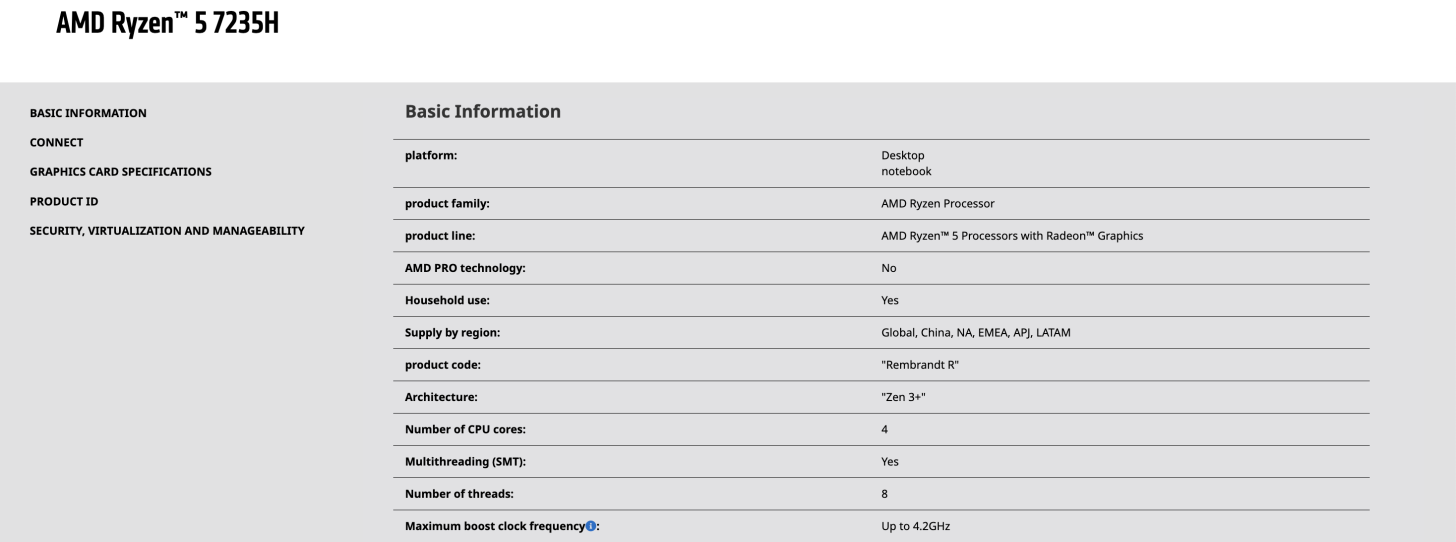Click the AMD Ryzen 5 7235H page title
The width and height of the screenshot is (1456, 542).
pos(168,25)
